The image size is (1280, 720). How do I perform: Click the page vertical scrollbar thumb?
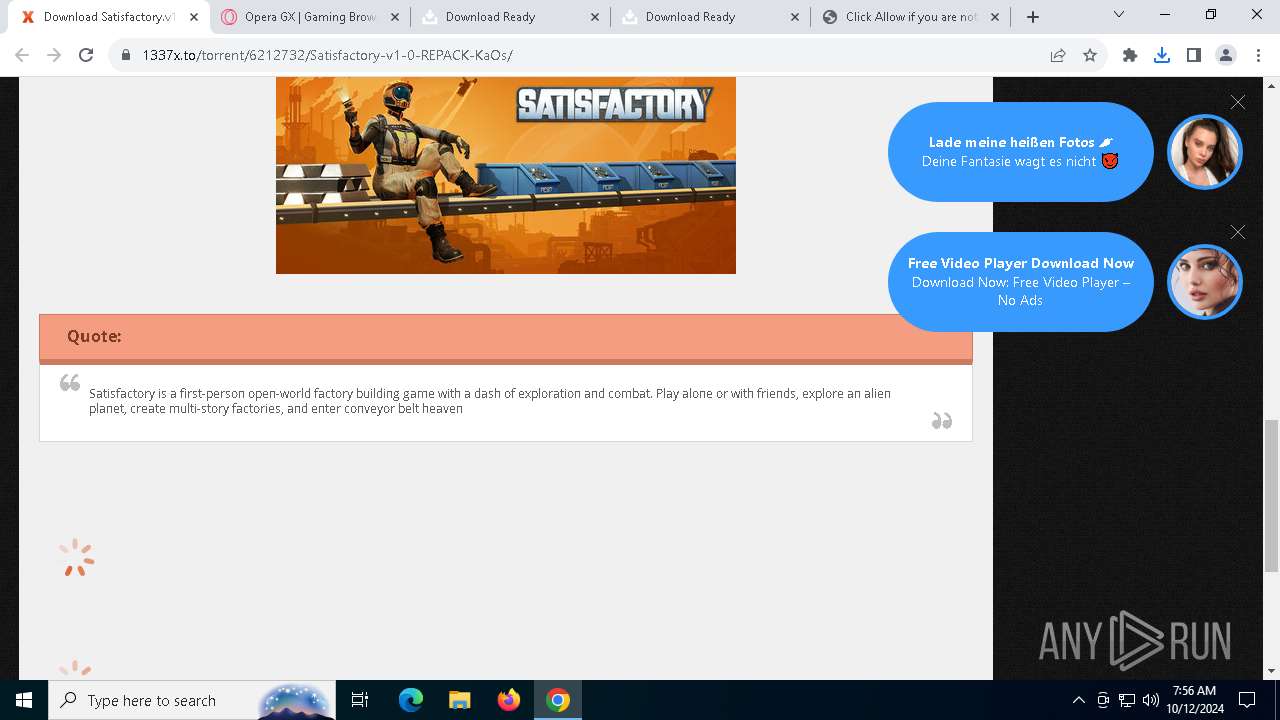1272,495
